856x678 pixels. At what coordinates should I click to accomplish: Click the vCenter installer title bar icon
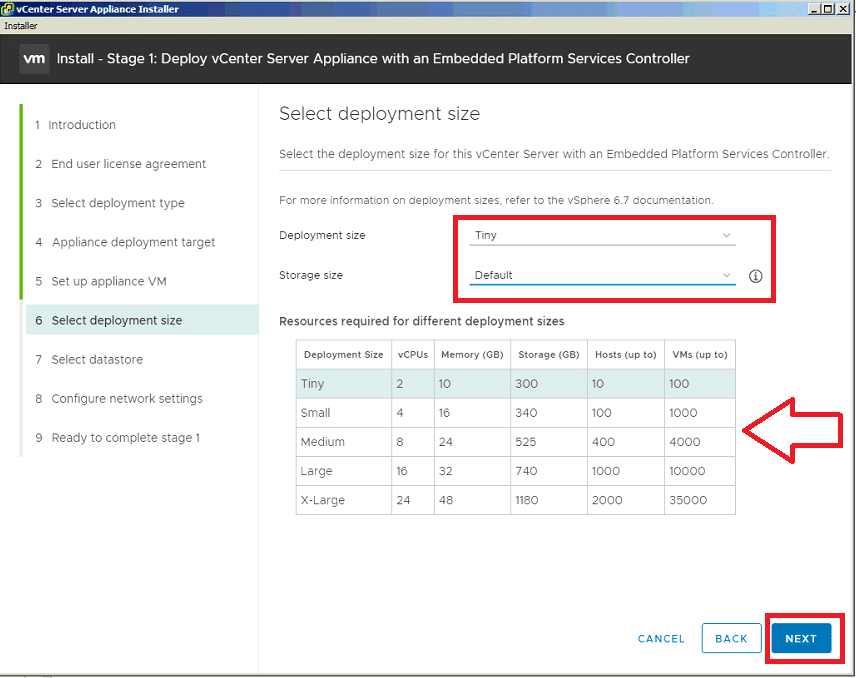pos(7,9)
